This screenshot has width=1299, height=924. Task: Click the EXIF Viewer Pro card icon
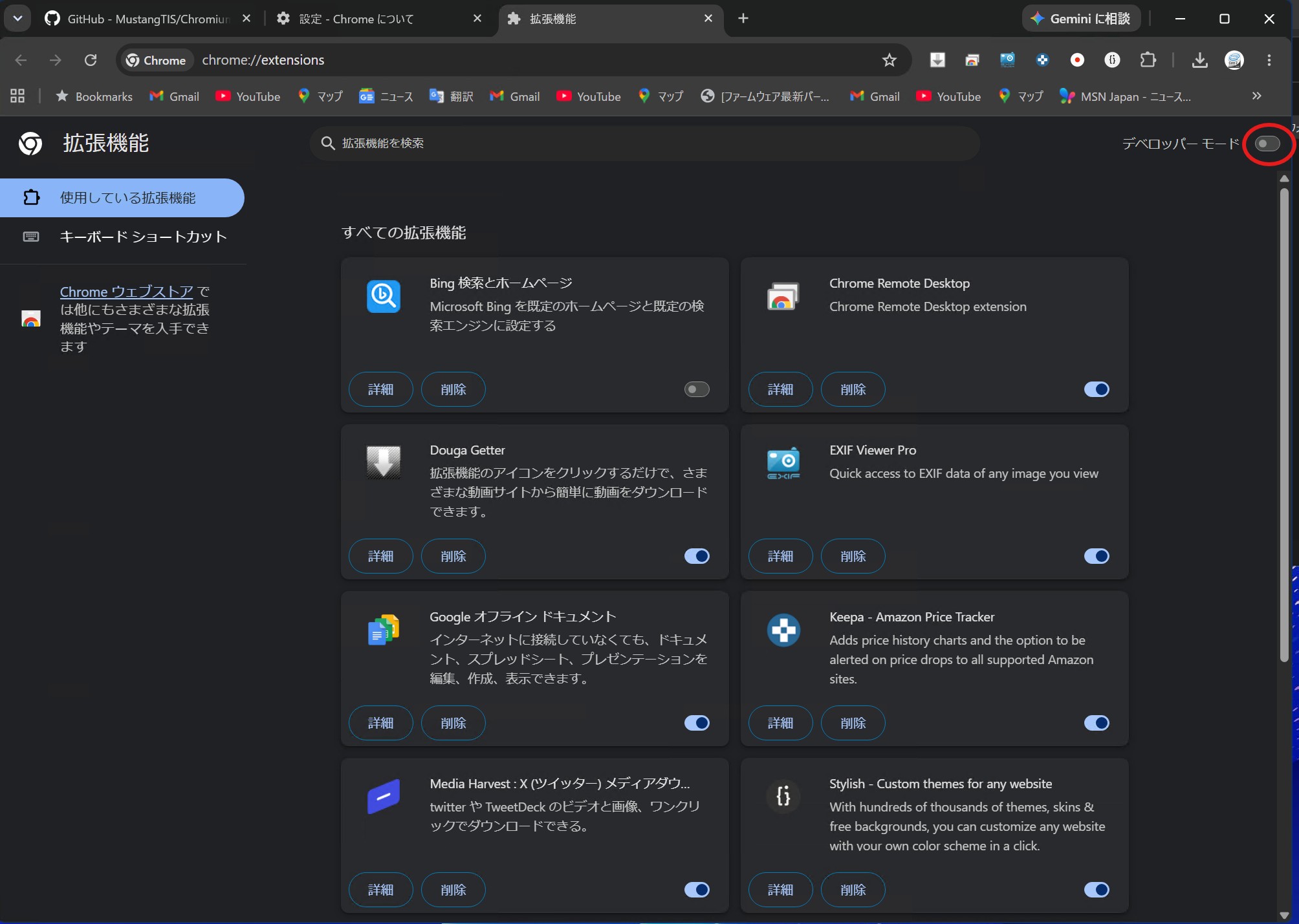(x=783, y=463)
